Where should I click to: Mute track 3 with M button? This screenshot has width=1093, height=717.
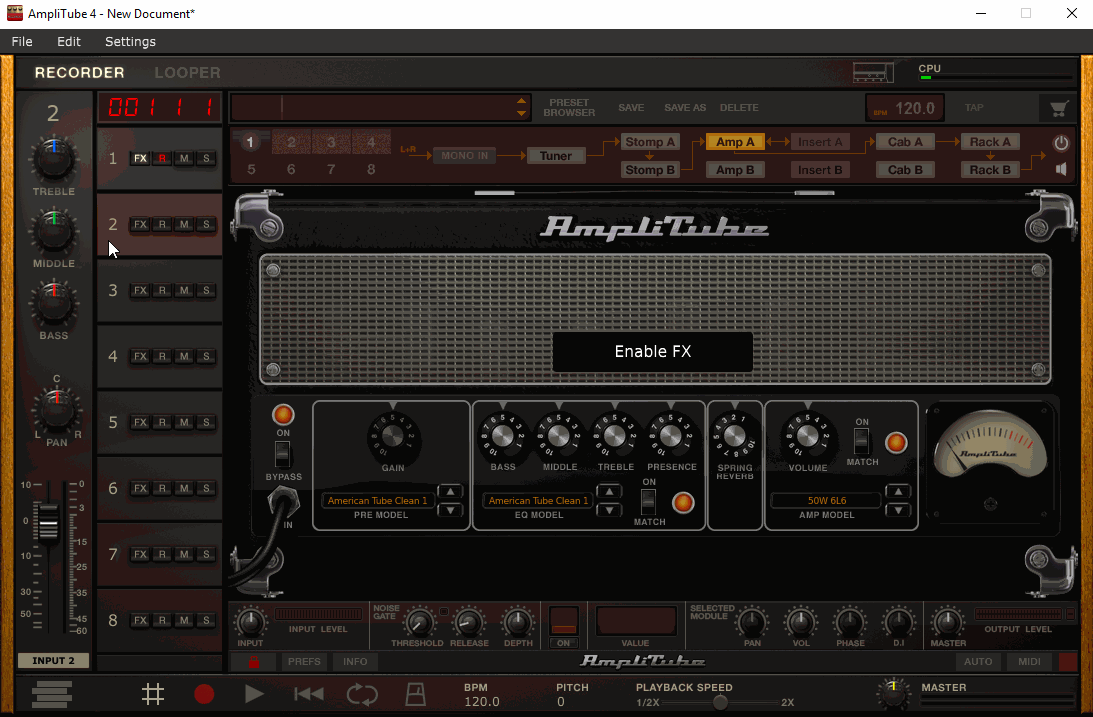click(x=184, y=291)
